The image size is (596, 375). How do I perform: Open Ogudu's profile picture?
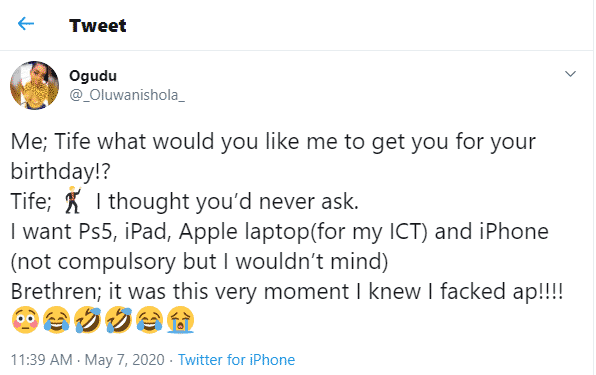[x=35, y=85]
